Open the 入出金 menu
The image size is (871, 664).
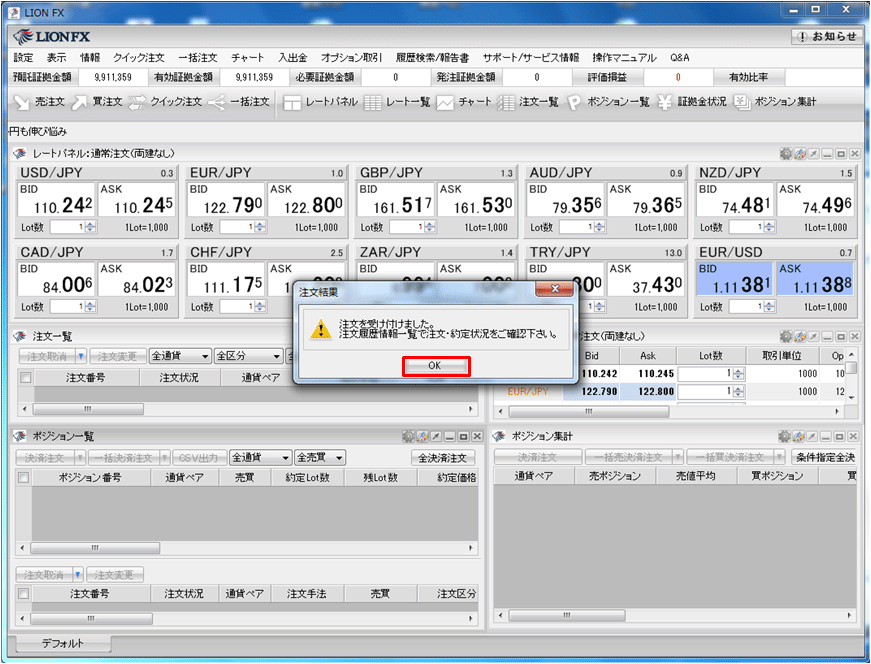click(293, 58)
